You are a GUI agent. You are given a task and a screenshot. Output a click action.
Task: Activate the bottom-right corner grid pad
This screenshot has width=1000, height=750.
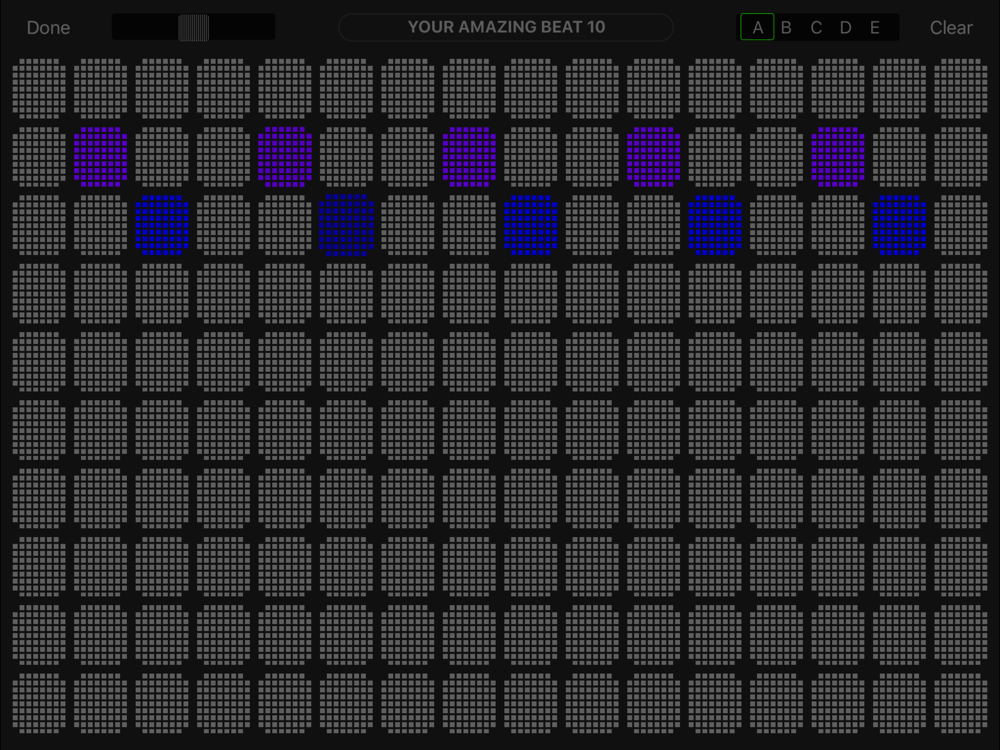[x=960, y=702]
